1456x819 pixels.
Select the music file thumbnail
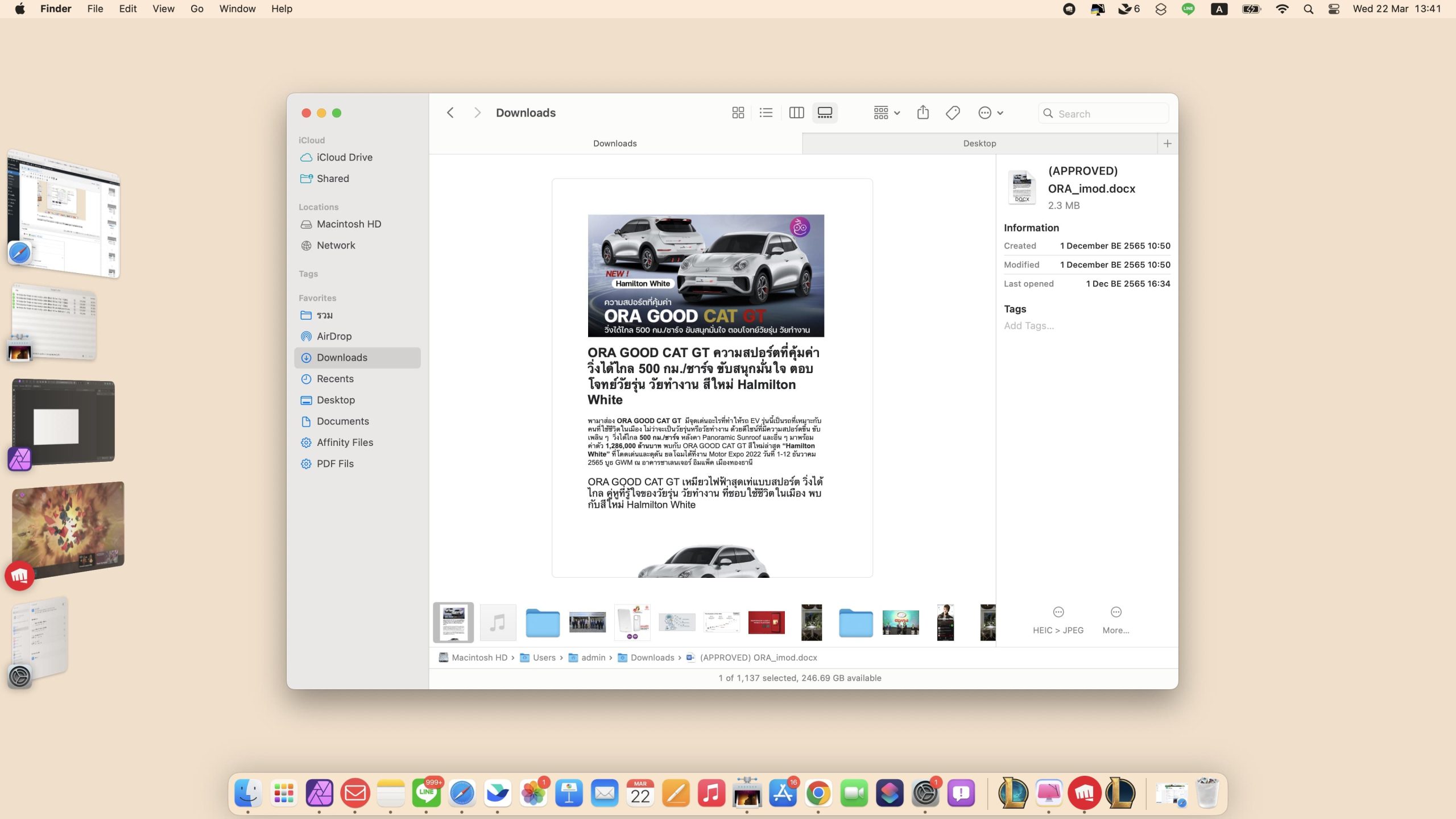click(x=498, y=622)
